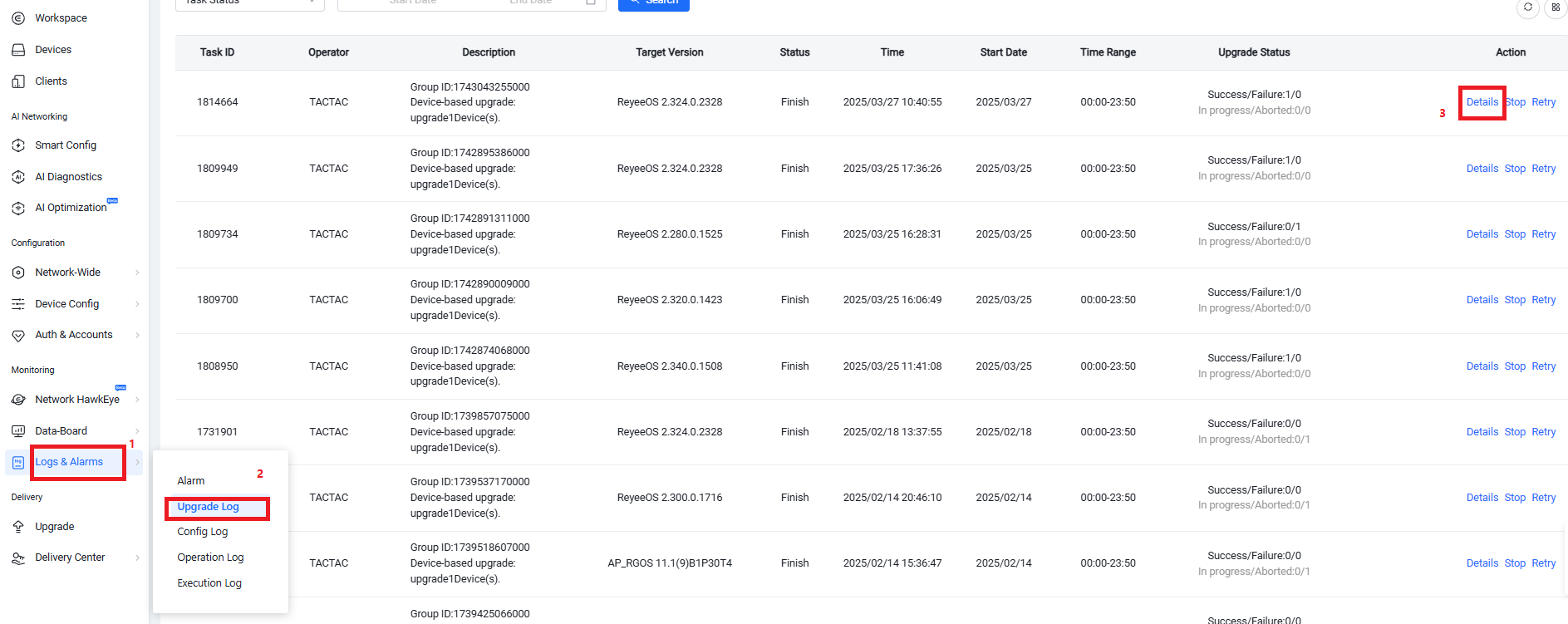Click the Network-Wide icon
Screen dimensions: 1568x624
[18, 273]
